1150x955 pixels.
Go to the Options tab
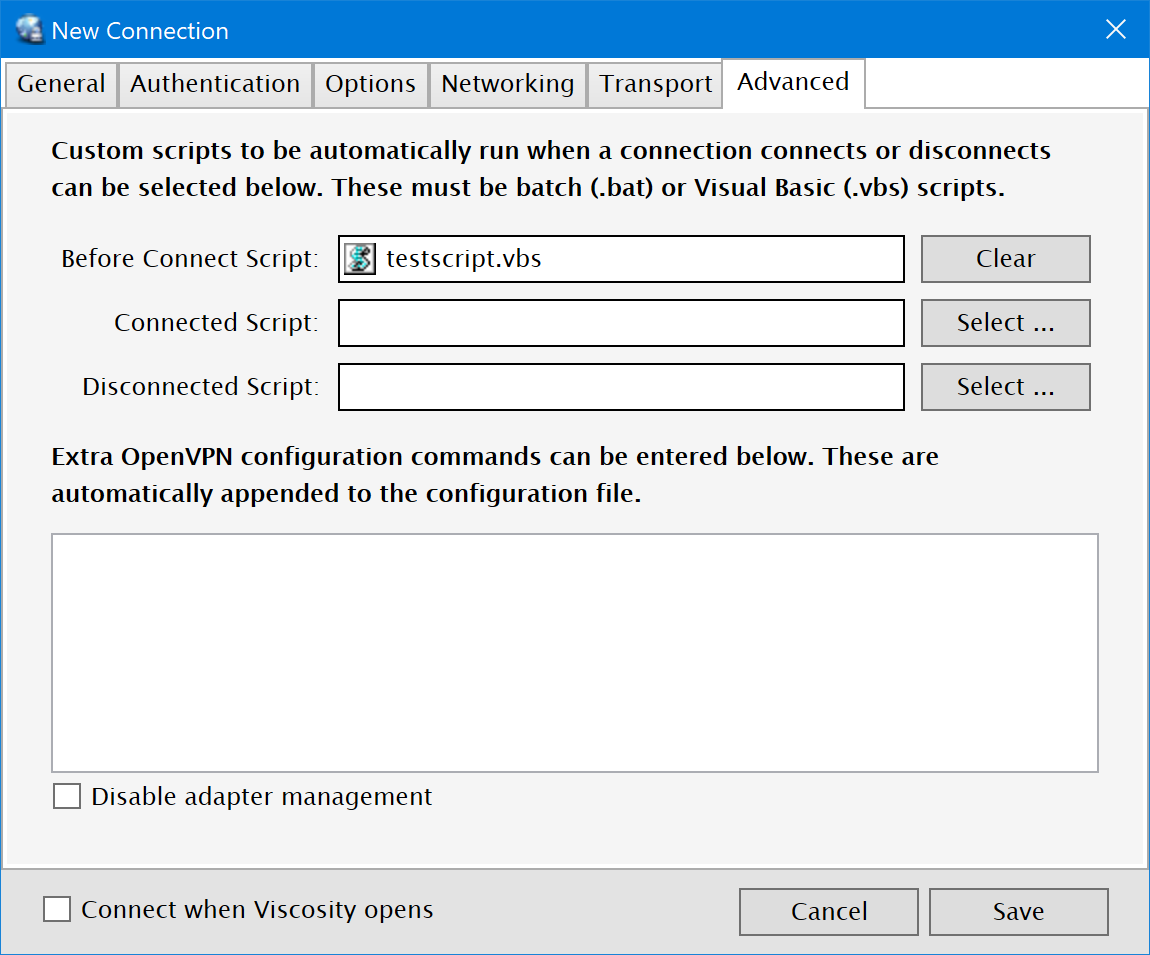370,84
